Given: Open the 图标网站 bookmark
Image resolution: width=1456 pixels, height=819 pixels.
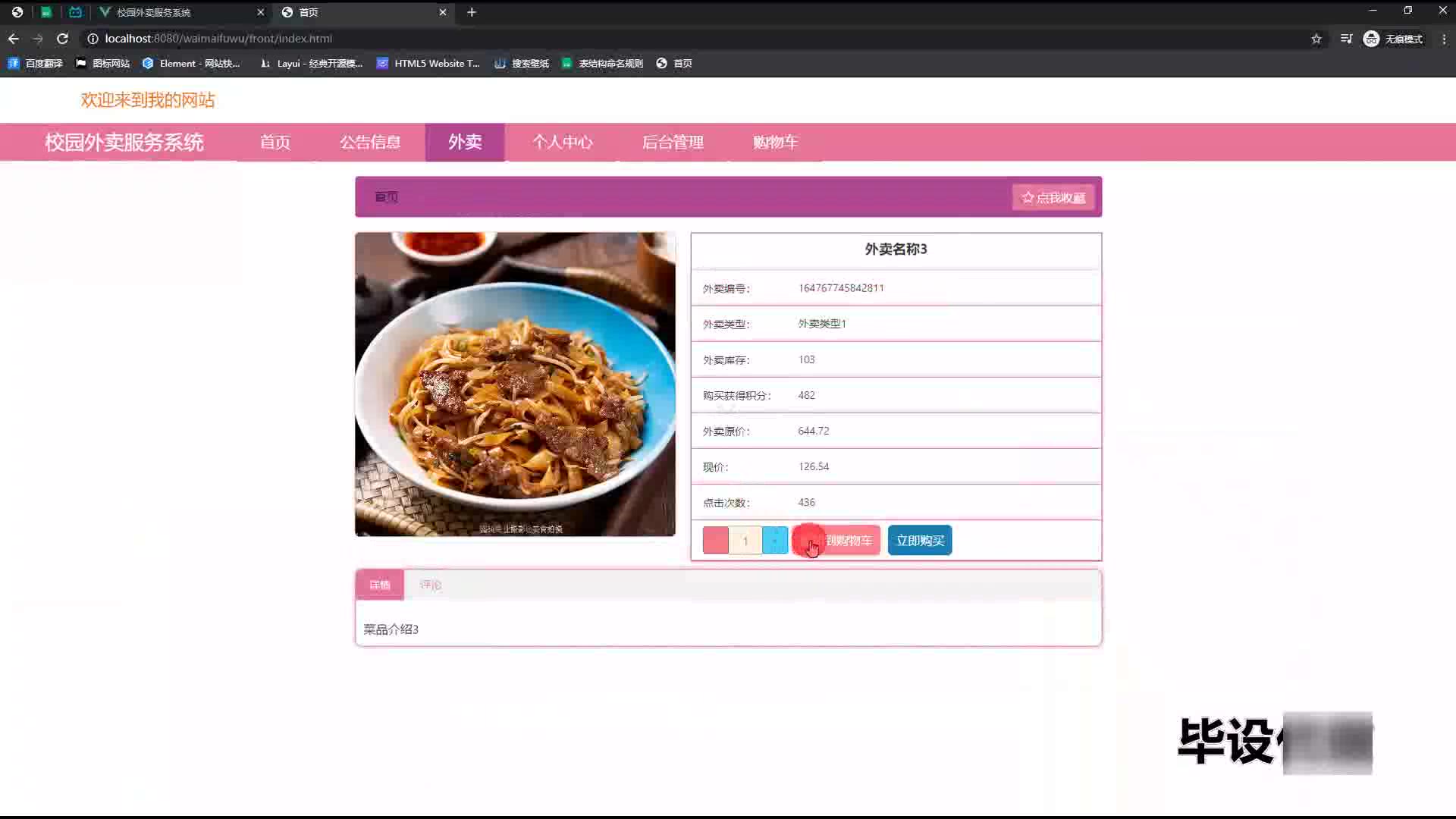Looking at the screenshot, I should pyautogui.click(x=103, y=64).
